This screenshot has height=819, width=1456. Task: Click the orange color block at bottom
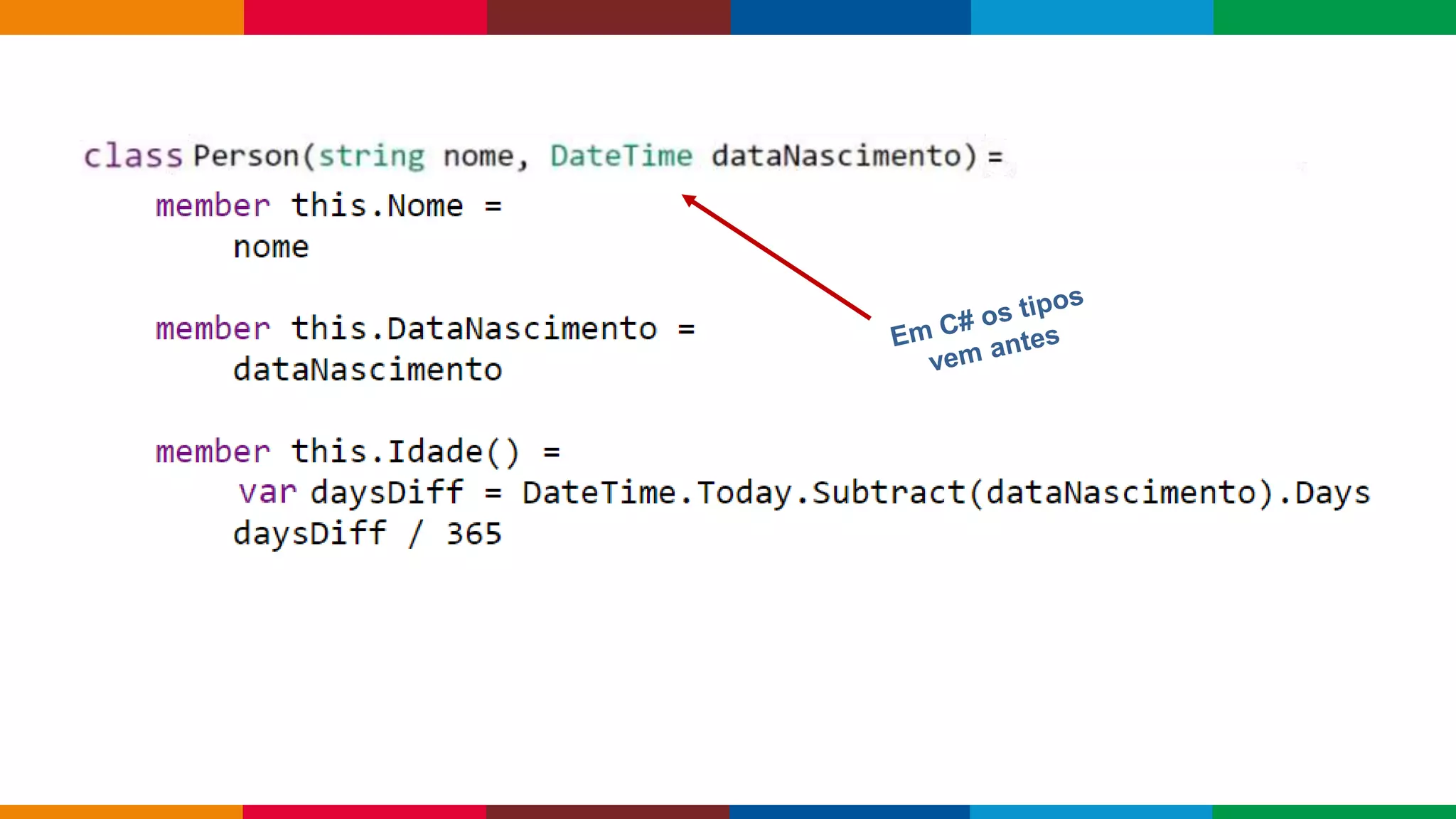(121, 811)
